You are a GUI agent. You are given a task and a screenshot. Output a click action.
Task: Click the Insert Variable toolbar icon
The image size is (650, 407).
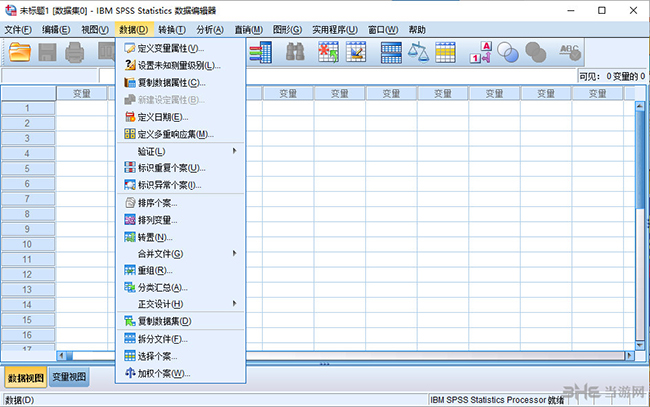(x=356, y=52)
